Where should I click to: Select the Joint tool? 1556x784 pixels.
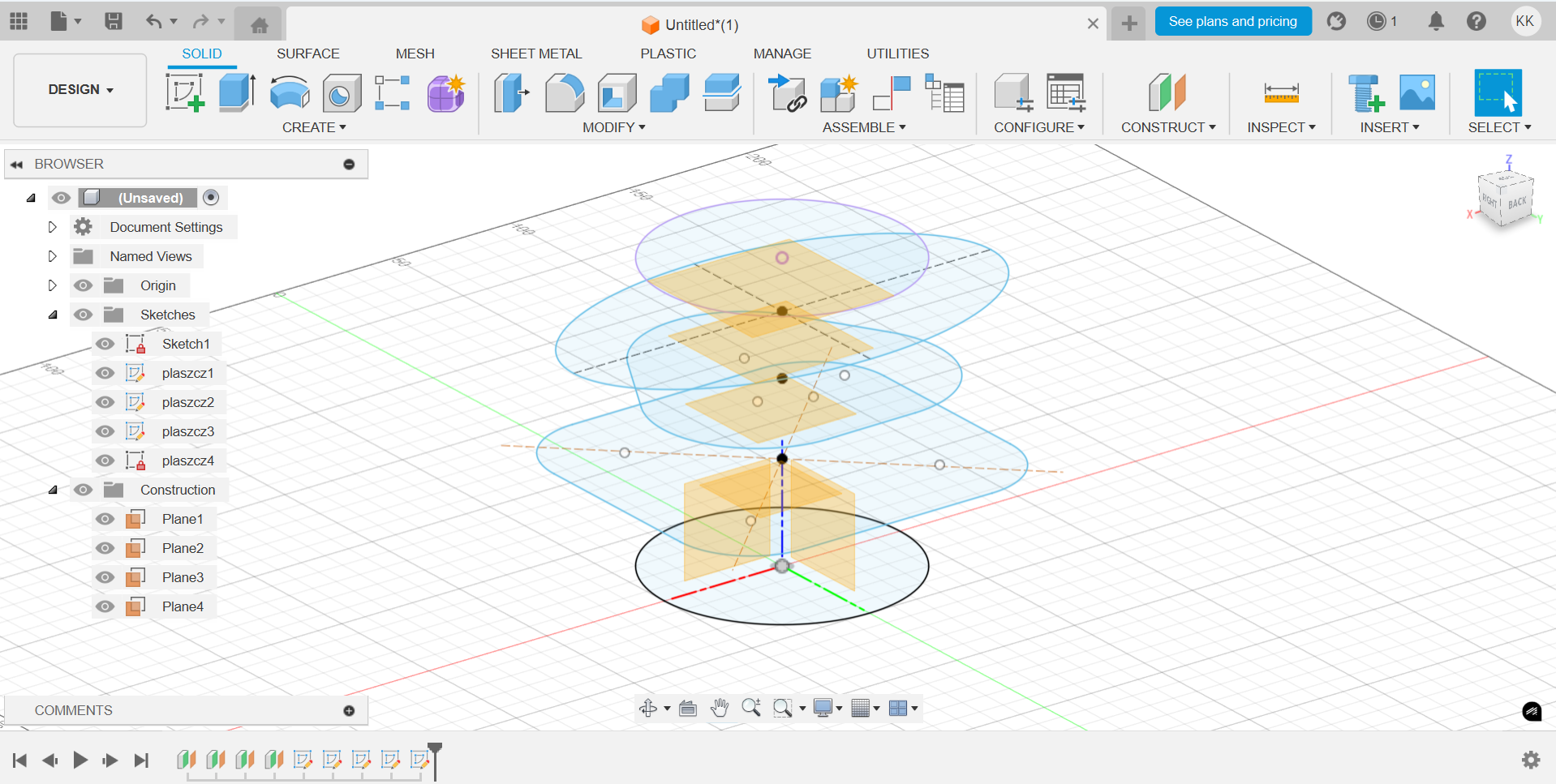(892, 92)
